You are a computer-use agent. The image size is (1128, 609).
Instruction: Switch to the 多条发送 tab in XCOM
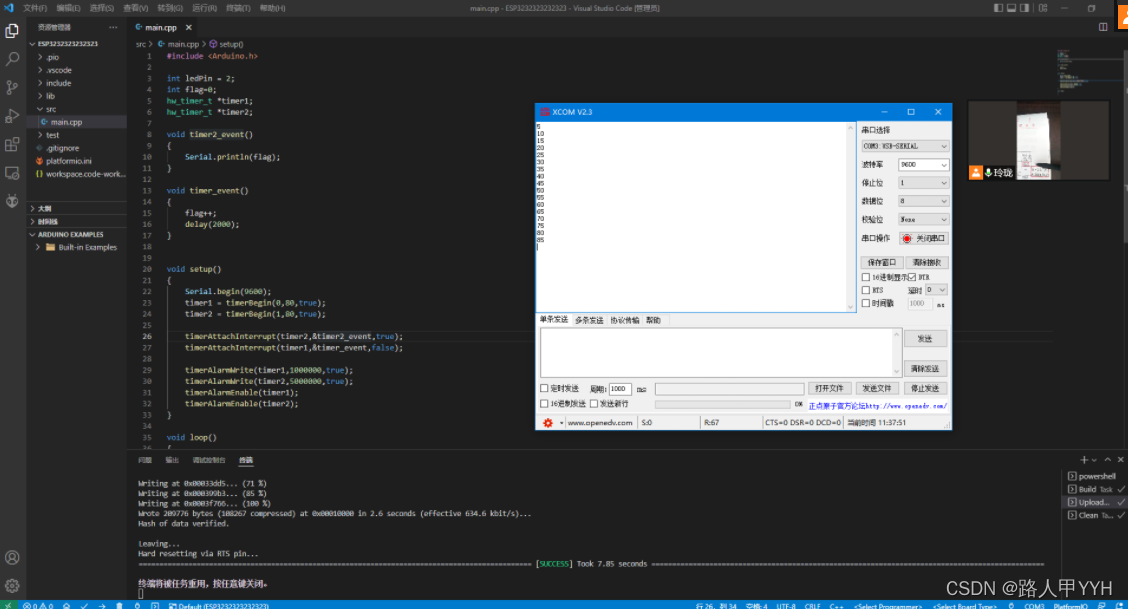click(x=589, y=320)
